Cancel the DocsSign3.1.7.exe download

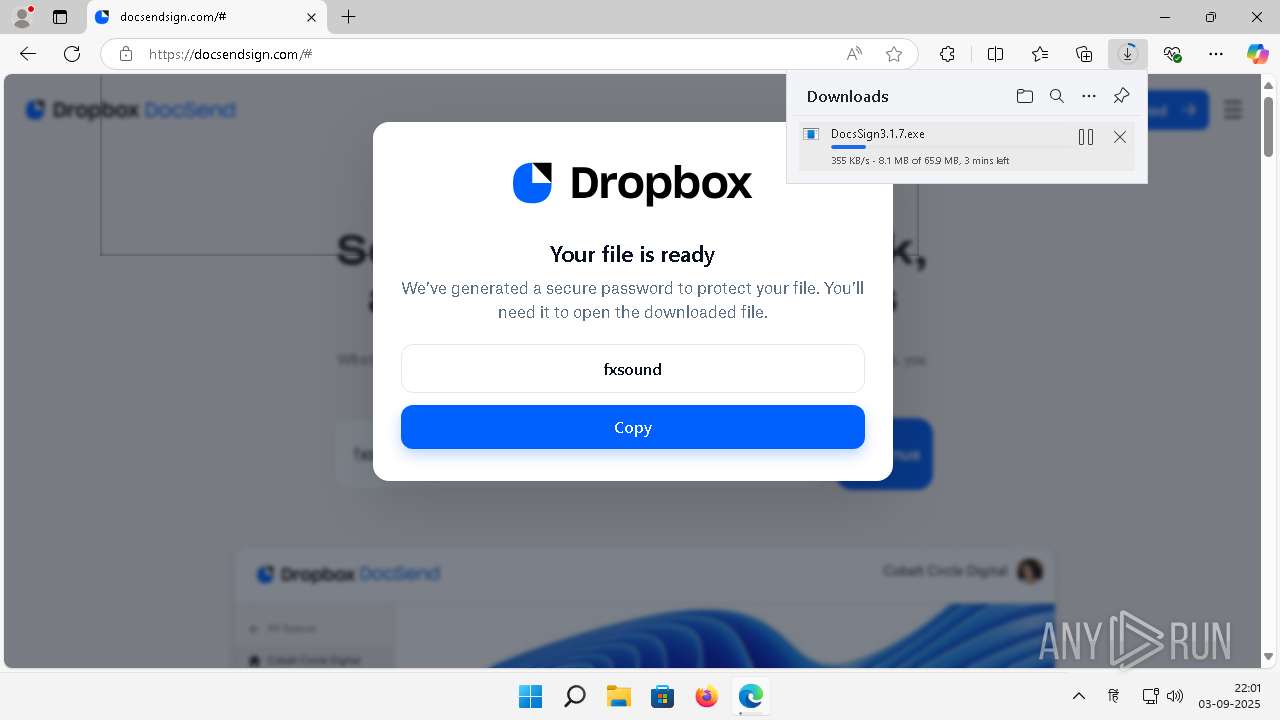tap(1120, 137)
